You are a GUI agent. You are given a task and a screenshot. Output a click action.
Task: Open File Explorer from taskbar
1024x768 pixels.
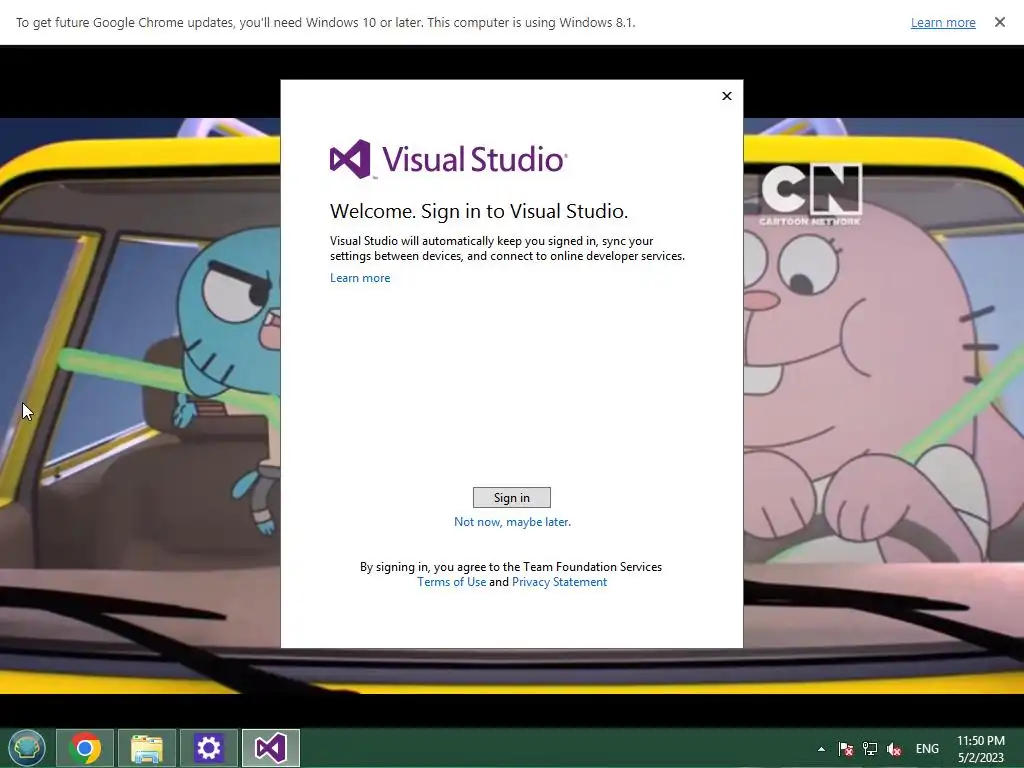(147, 748)
